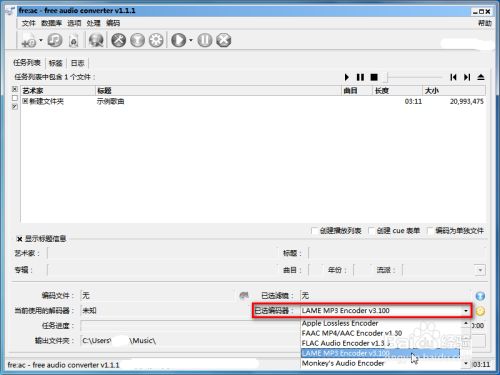Click the funnel filter toolbar icon
Screen dimensions: 500x375
click(137, 41)
